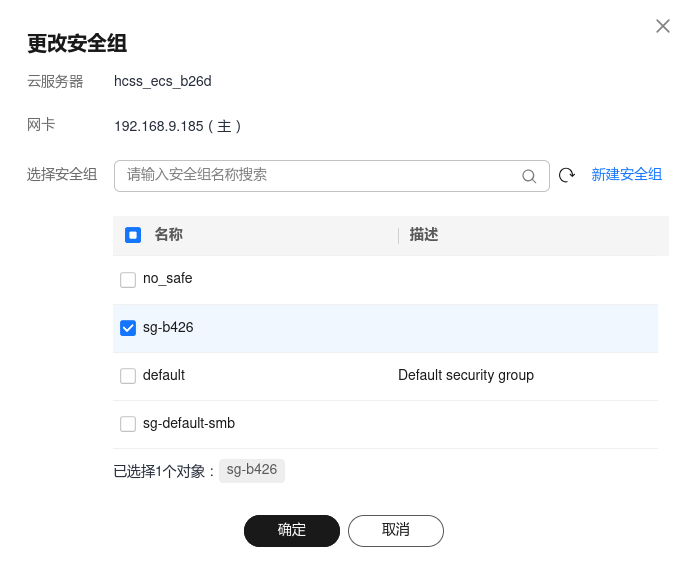
Task: Confirm with the 确定 button
Action: pyautogui.click(x=292, y=530)
